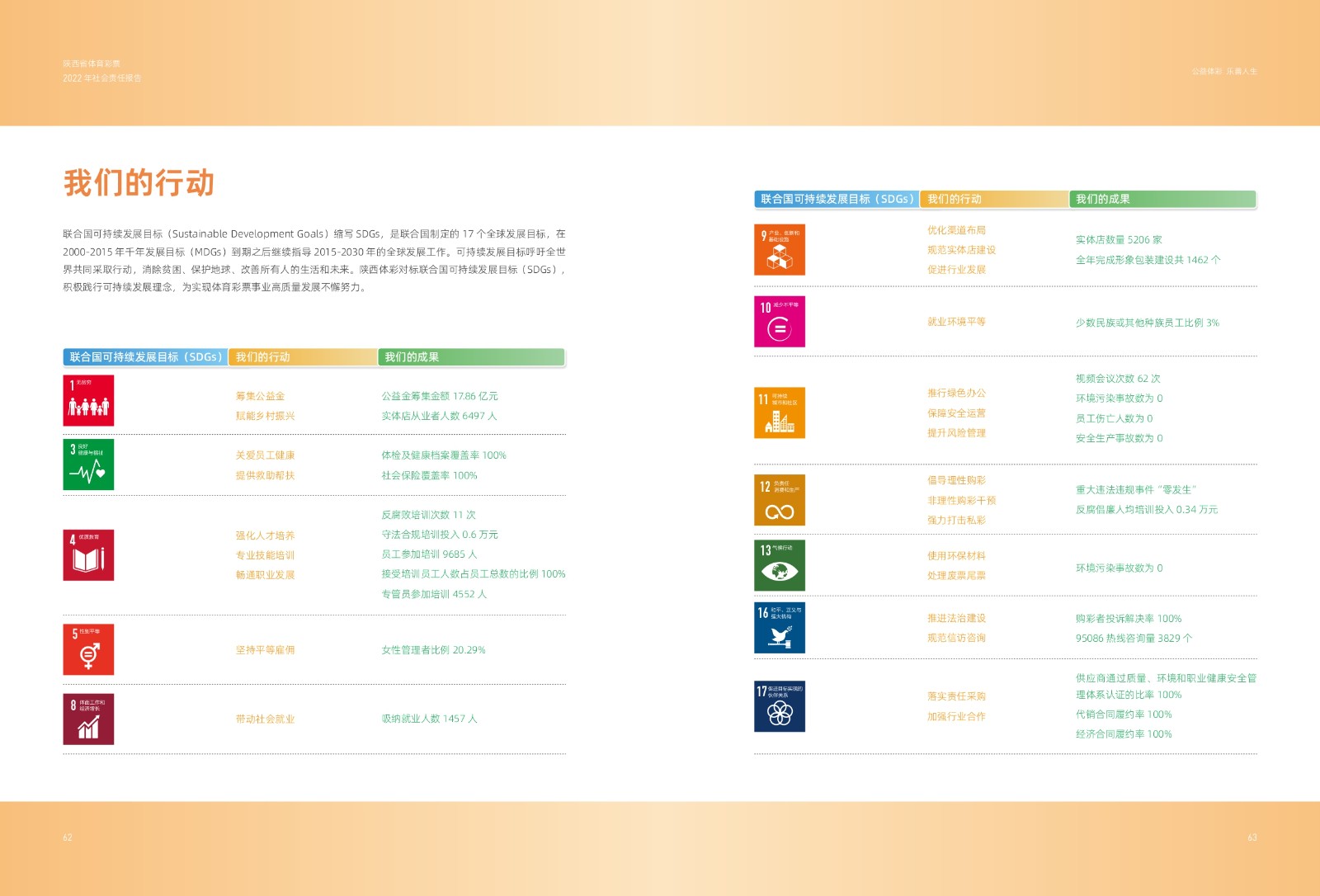Select the text 体检及健康档案覆盖率 100%
Image resolution: width=1320 pixels, height=896 pixels.
pyautogui.click(x=444, y=455)
